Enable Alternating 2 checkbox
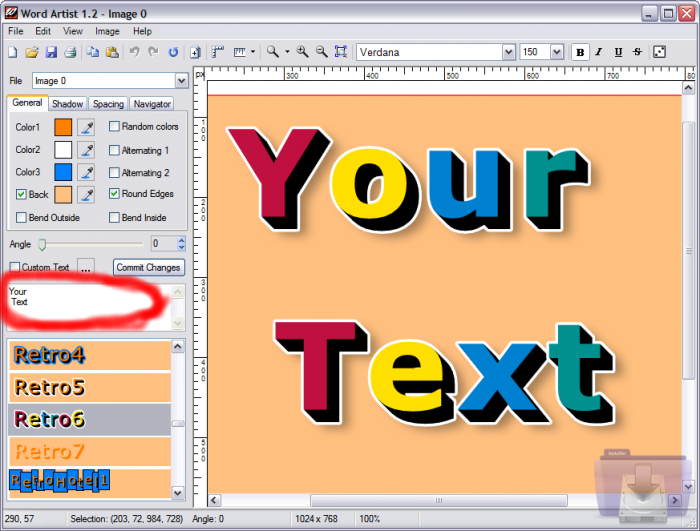700x531 pixels. [114, 172]
